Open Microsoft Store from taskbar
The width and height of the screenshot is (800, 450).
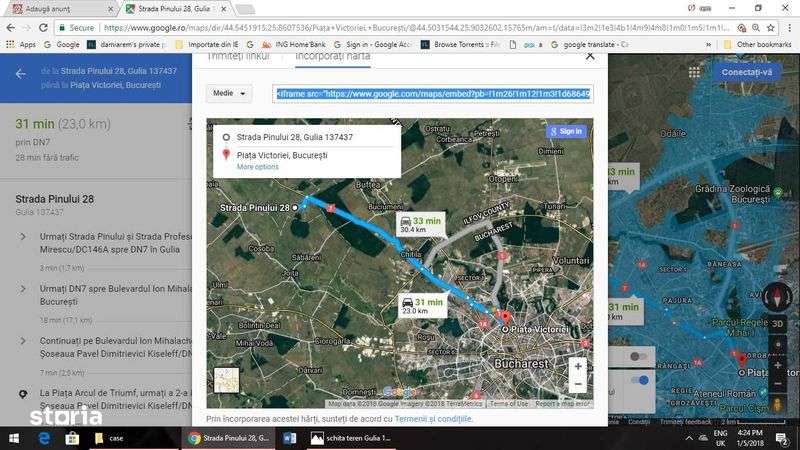point(72,438)
